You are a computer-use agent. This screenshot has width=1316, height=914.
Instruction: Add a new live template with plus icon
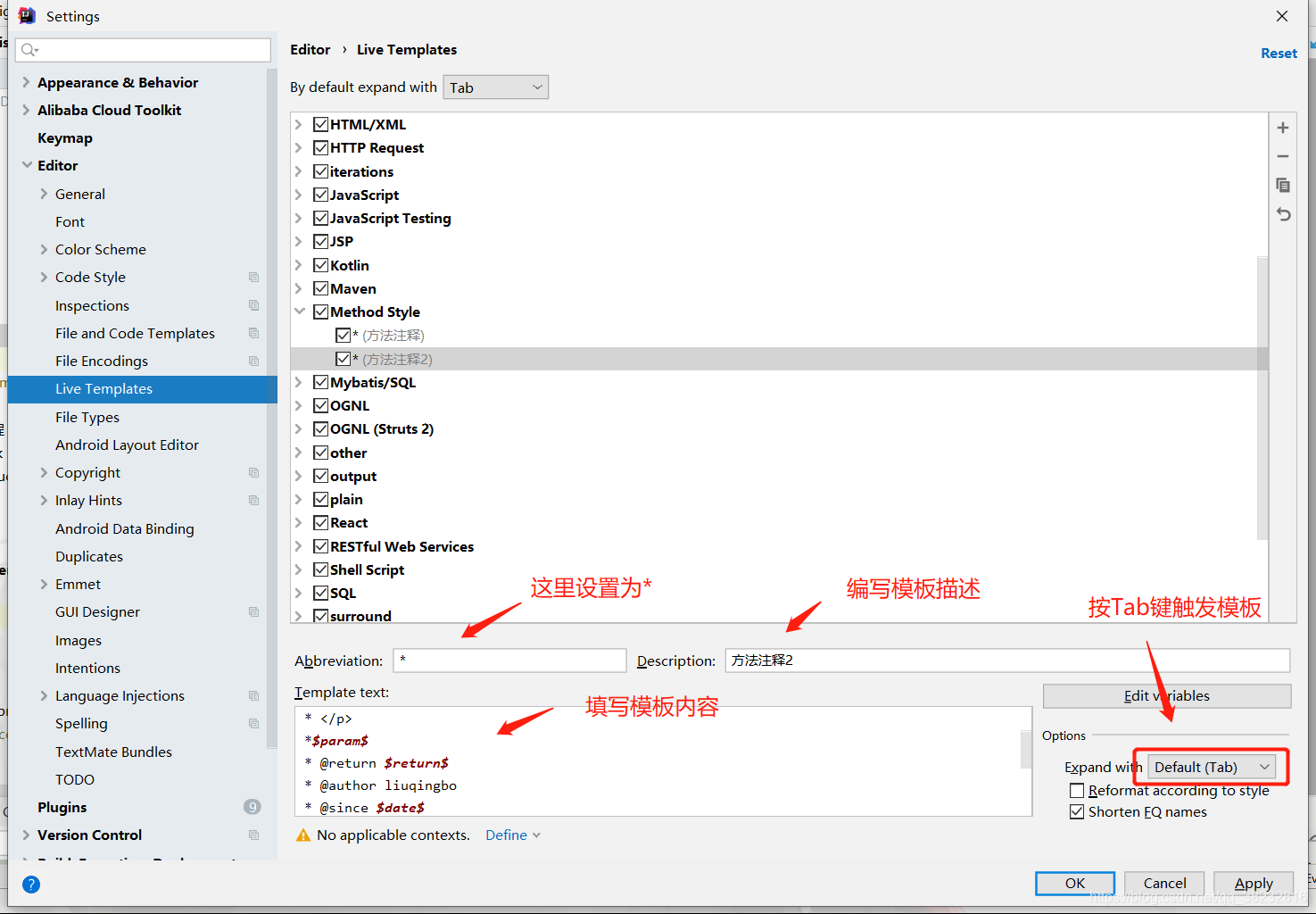[1282, 128]
